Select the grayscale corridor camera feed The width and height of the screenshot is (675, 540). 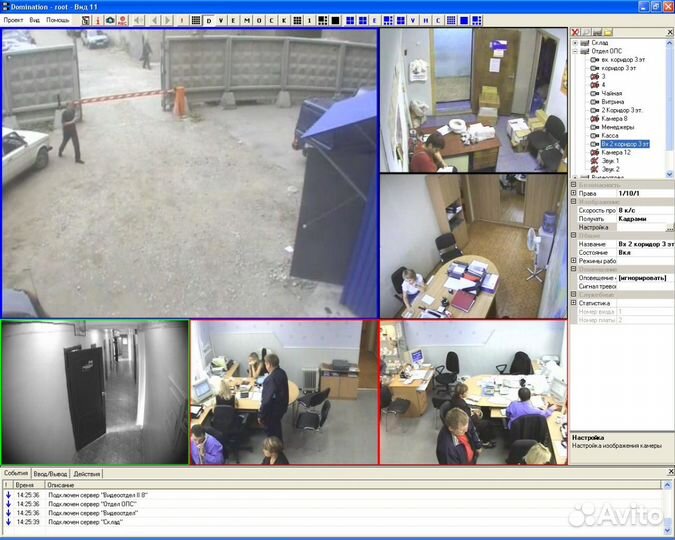coord(95,392)
